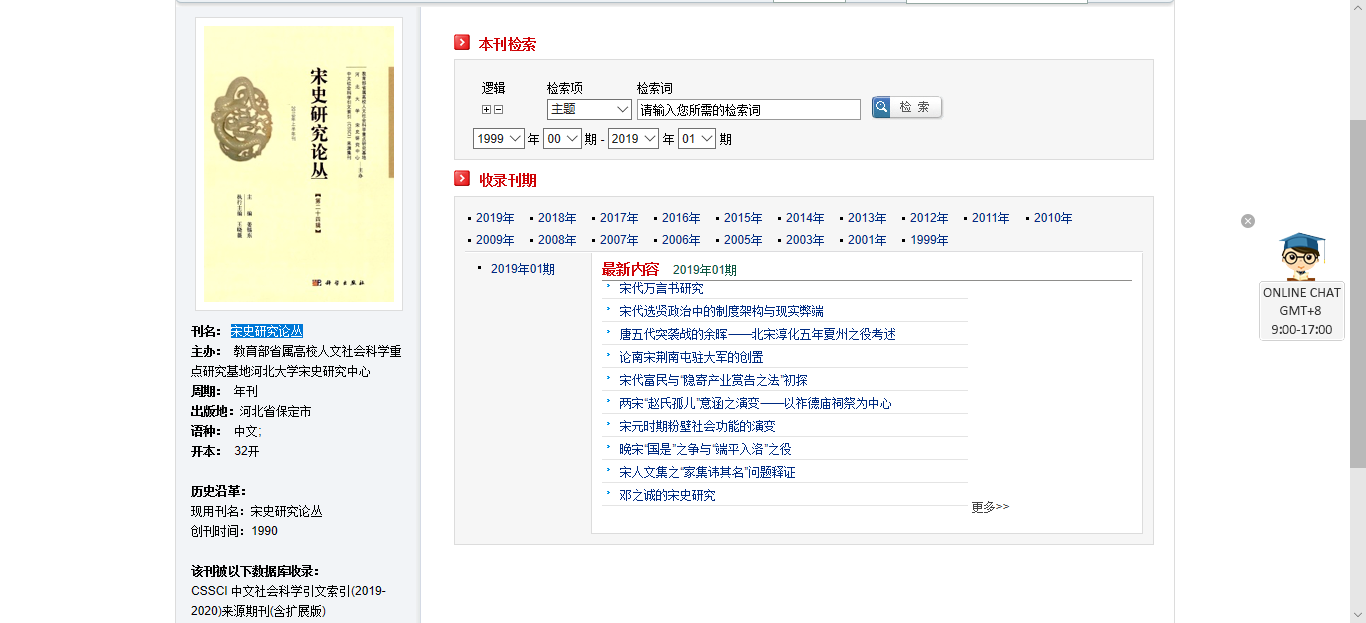Open the 主题 search field dropdown
Screen dimensions: 1366x623
(589, 109)
